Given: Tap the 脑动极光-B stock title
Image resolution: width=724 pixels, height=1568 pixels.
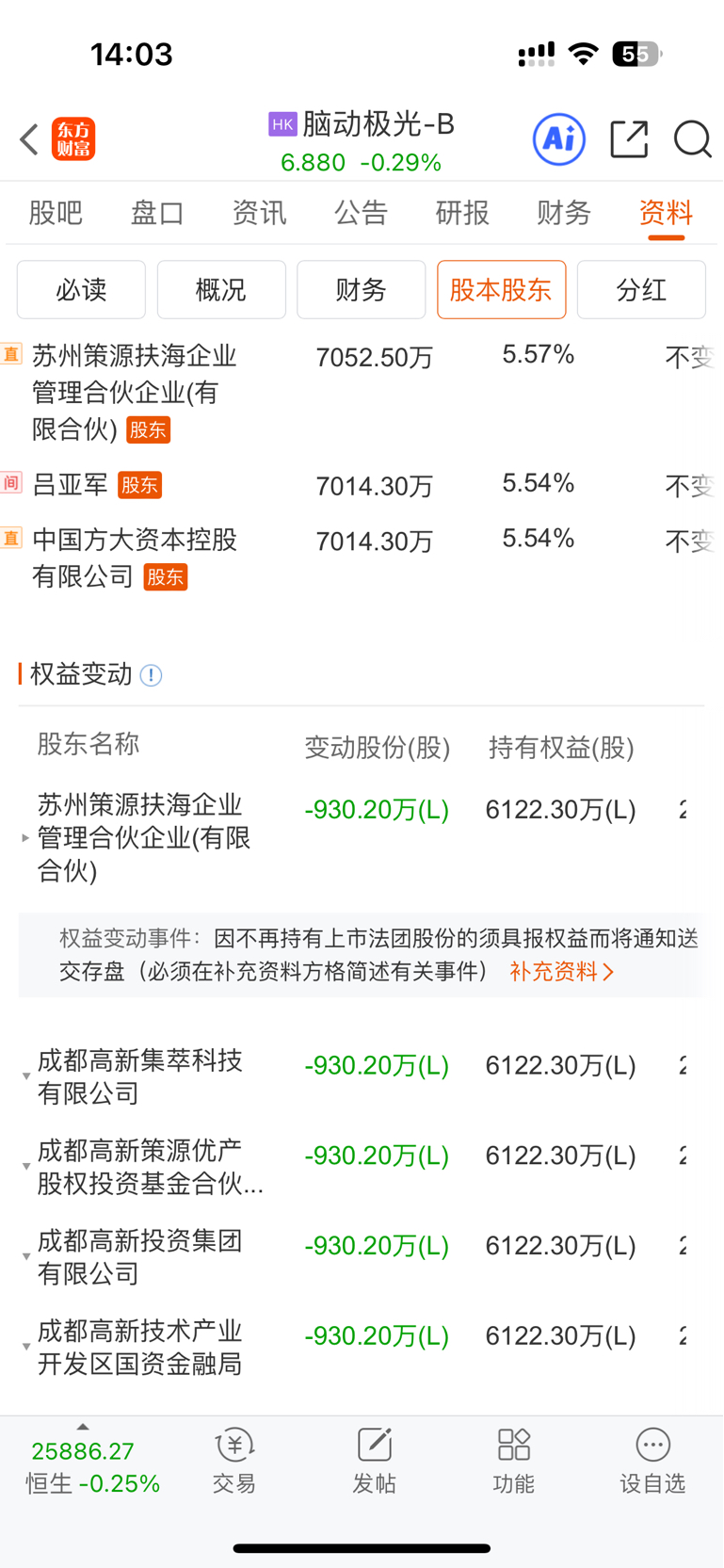Looking at the screenshot, I should click(378, 124).
